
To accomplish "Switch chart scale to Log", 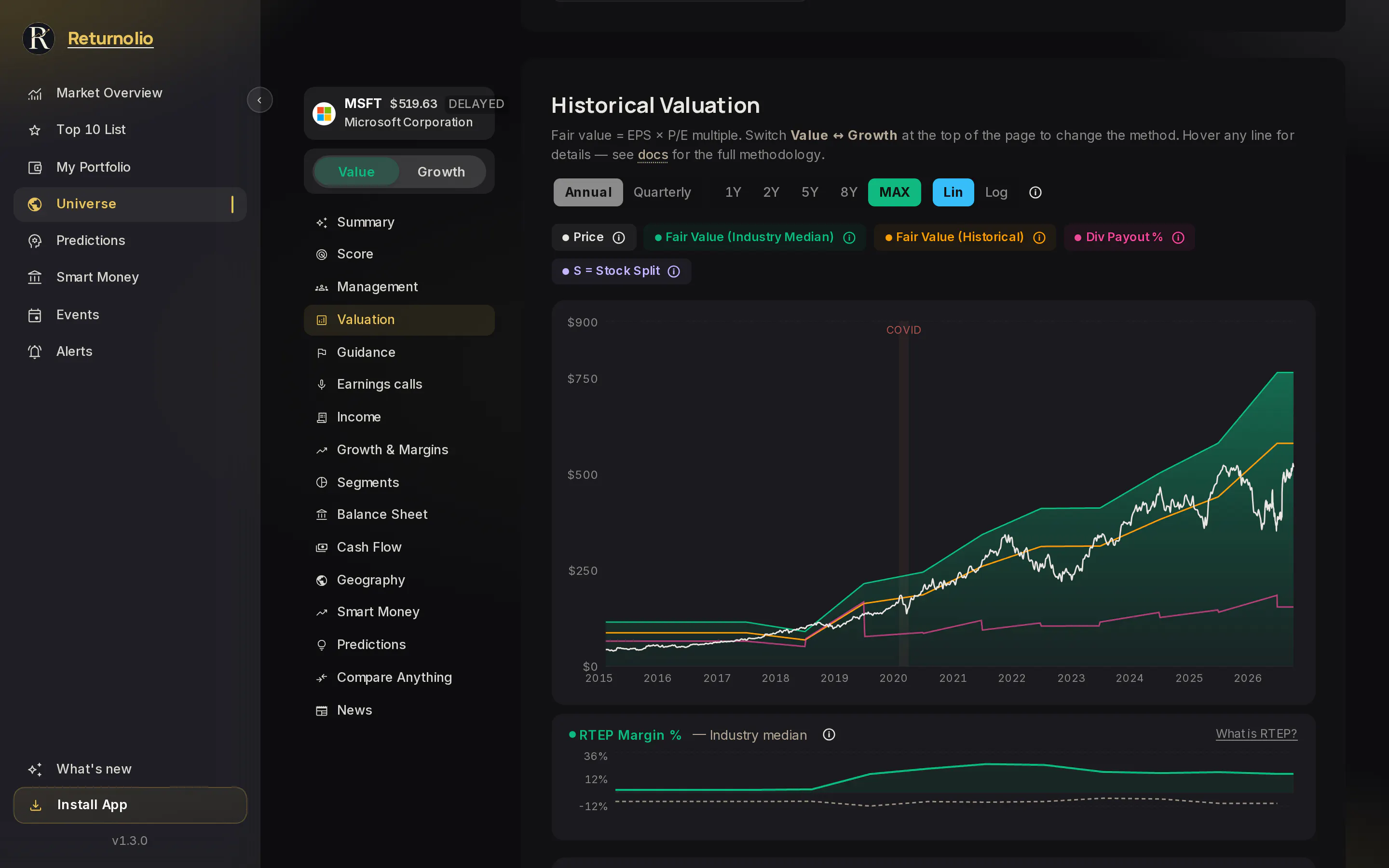I will point(996,192).
